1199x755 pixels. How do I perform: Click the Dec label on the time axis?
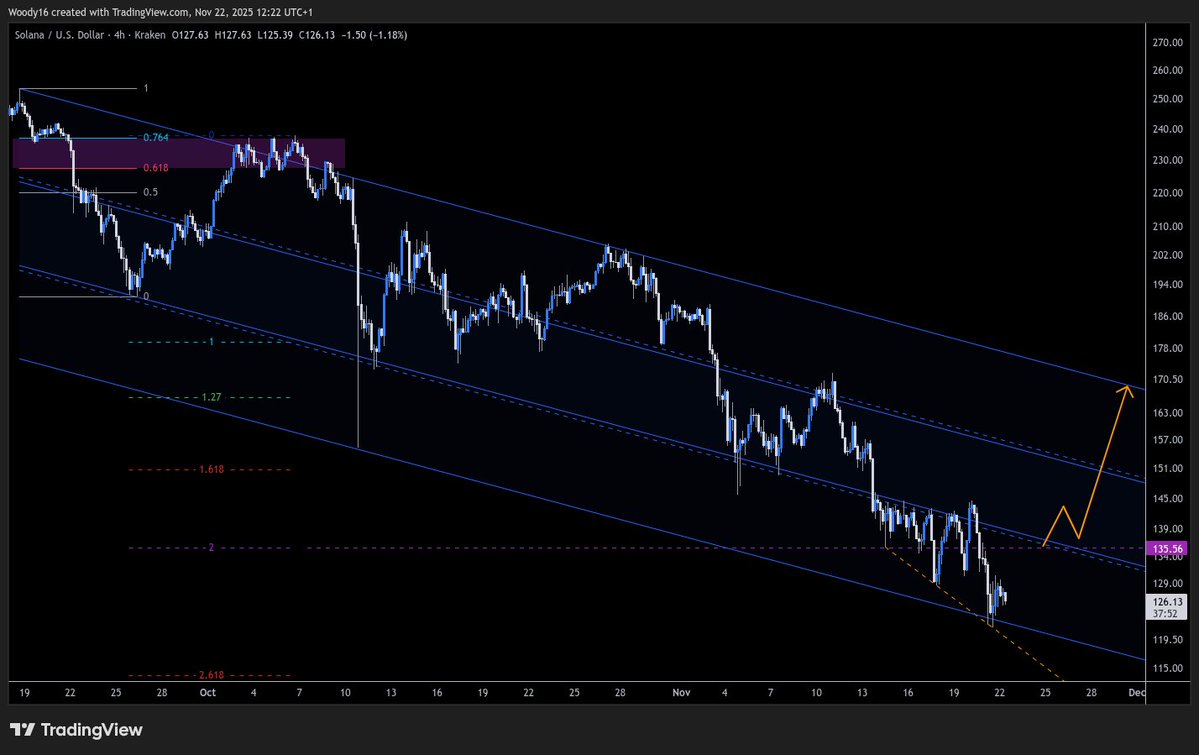click(x=1135, y=692)
